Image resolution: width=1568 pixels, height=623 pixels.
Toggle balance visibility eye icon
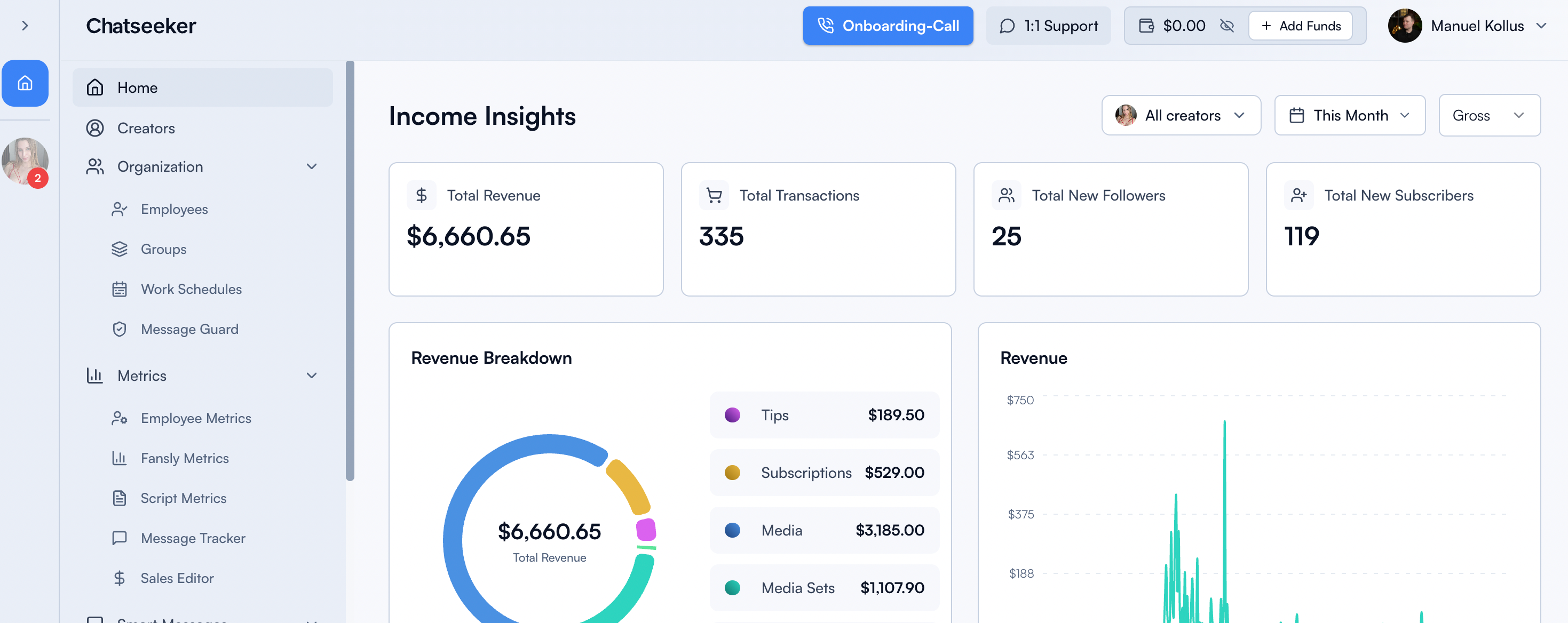click(x=1227, y=26)
